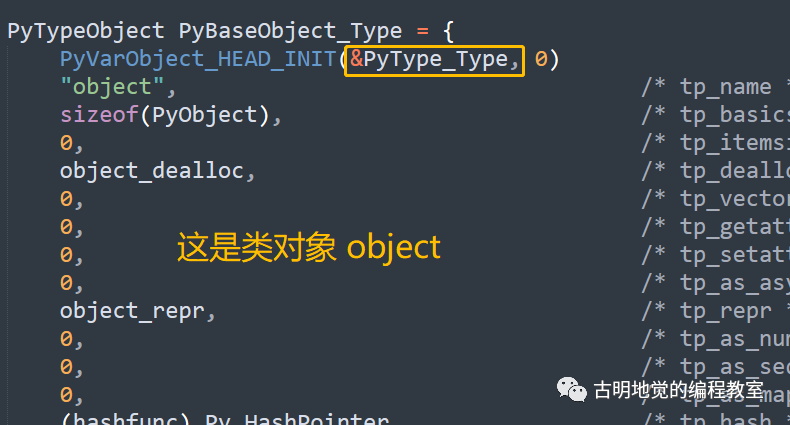Click the PyTypeObject type keyword
Screen dimensions: 790x425
click(x=86, y=31)
